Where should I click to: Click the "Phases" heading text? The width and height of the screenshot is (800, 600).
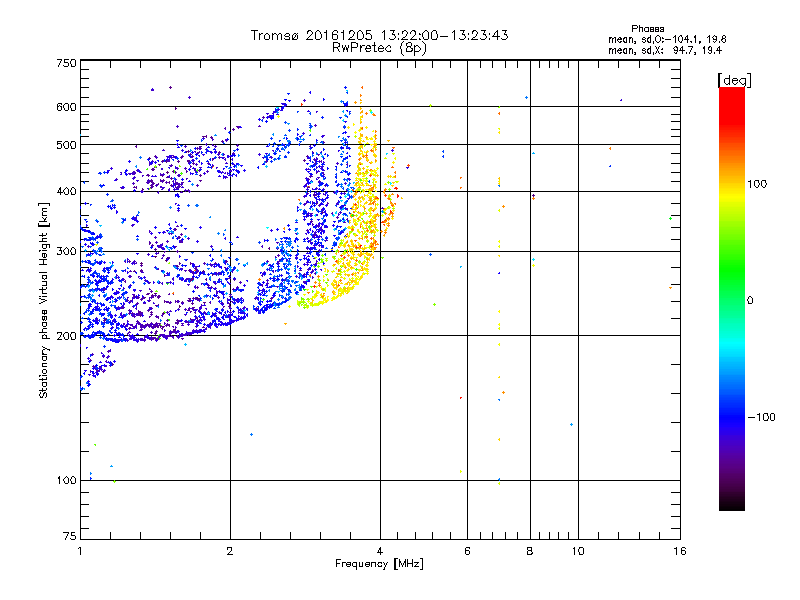pyautogui.click(x=647, y=29)
